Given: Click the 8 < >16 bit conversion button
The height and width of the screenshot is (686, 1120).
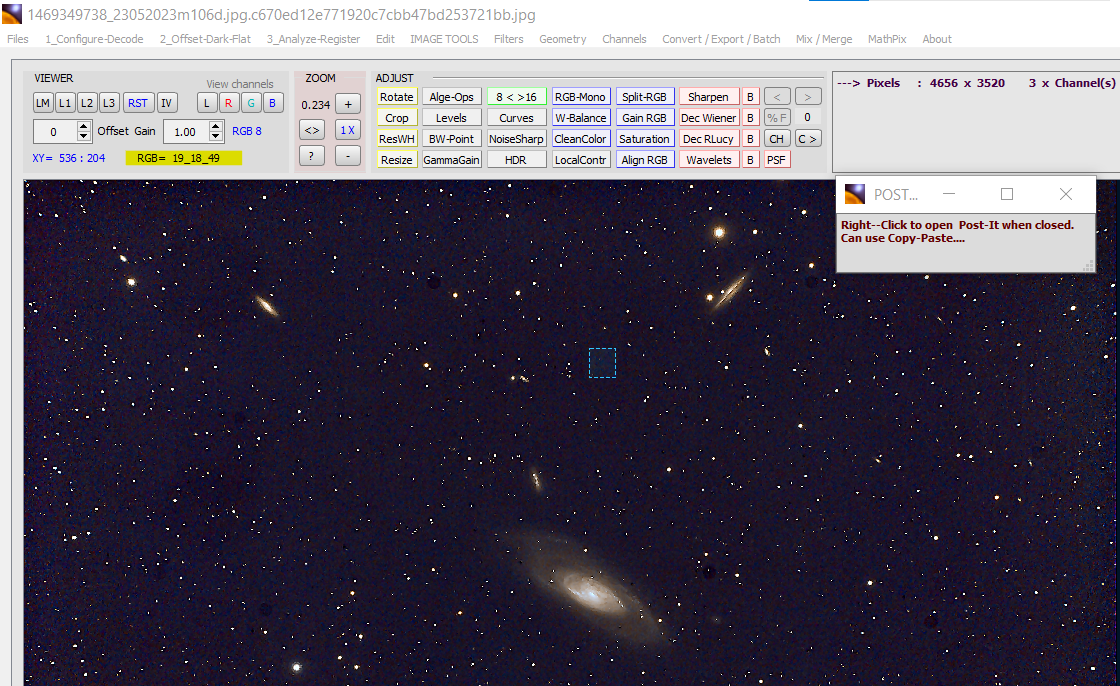Looking at the screenshot, I should pos(516,97).
